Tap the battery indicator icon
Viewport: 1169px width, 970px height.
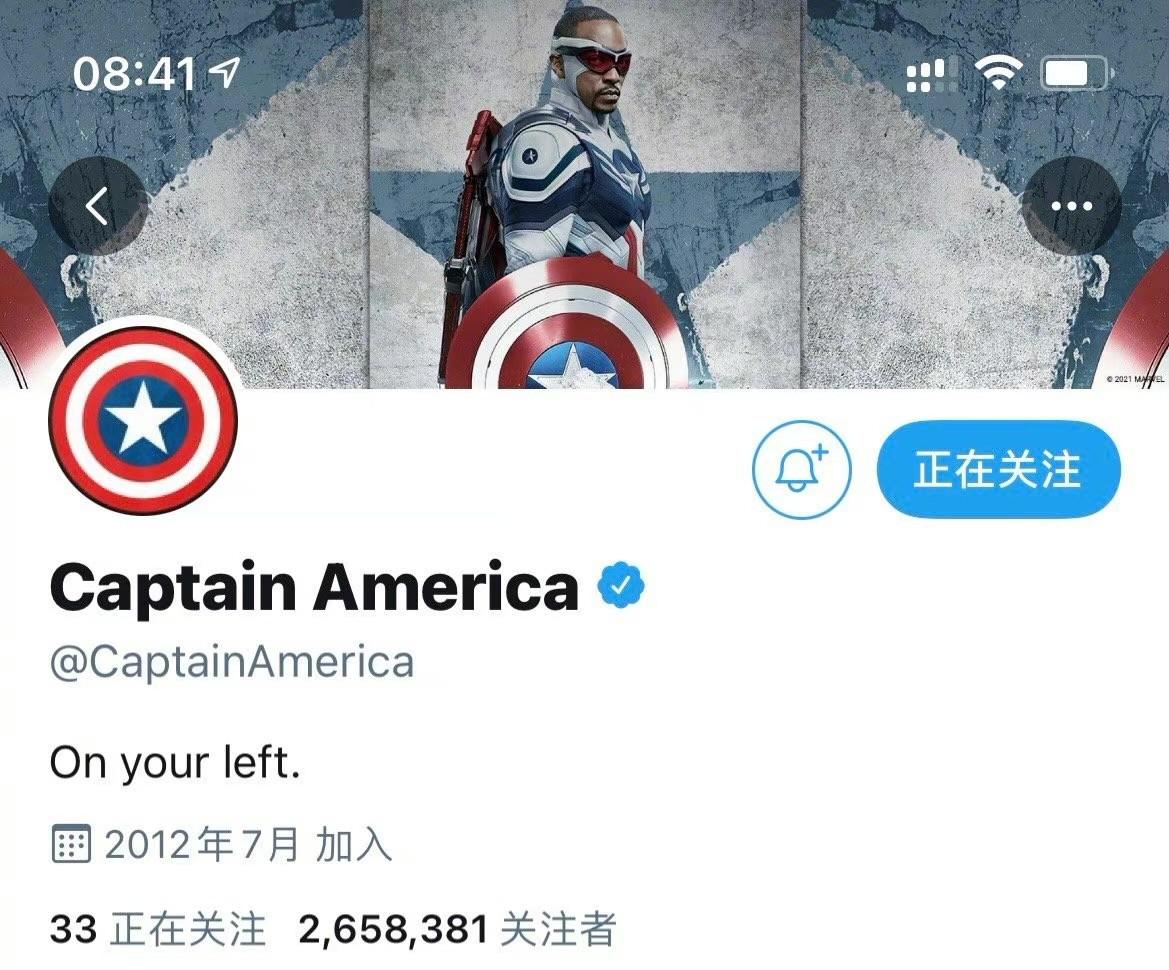pyautogui.click(x=1077, y=74)
